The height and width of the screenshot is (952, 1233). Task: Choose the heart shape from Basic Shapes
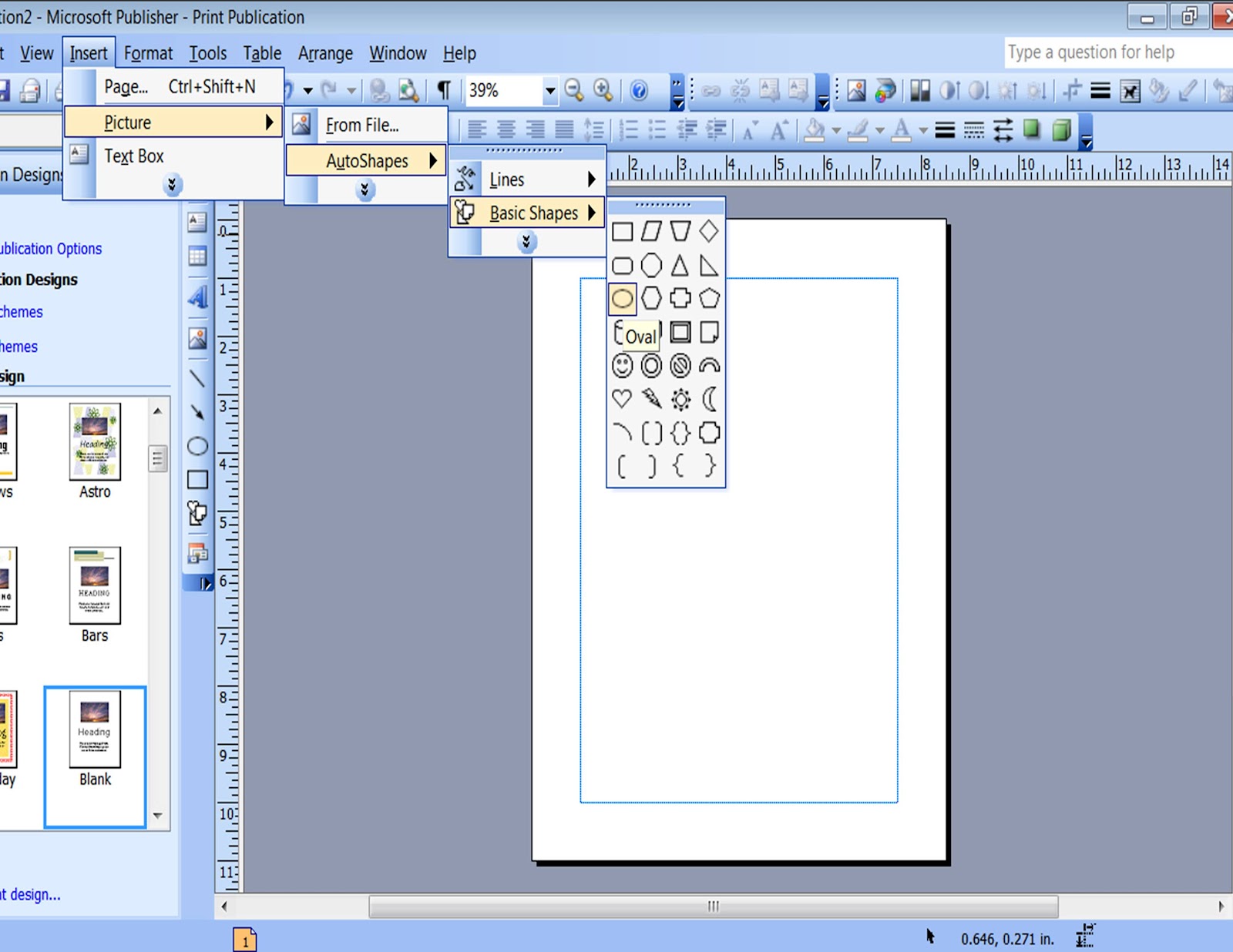pos(621,400)
